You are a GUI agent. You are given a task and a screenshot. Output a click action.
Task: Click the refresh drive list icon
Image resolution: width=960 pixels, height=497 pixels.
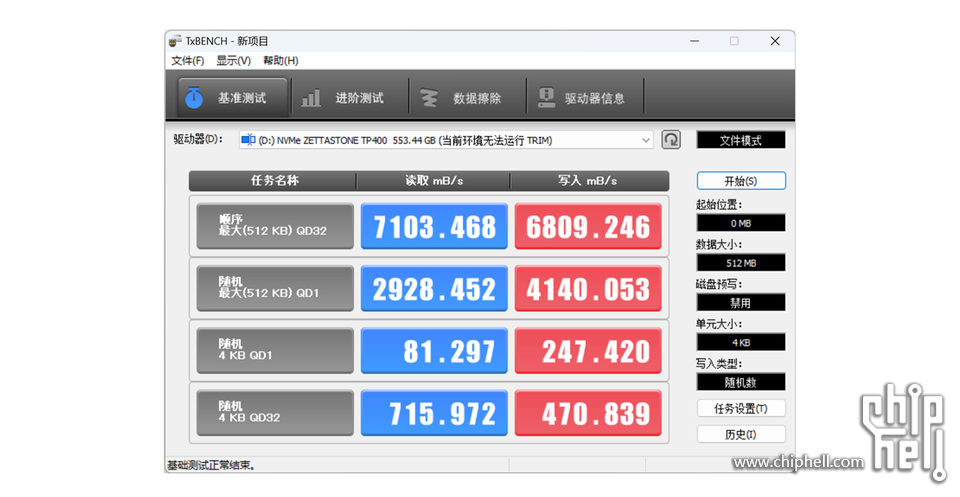(x=671, y=140)
